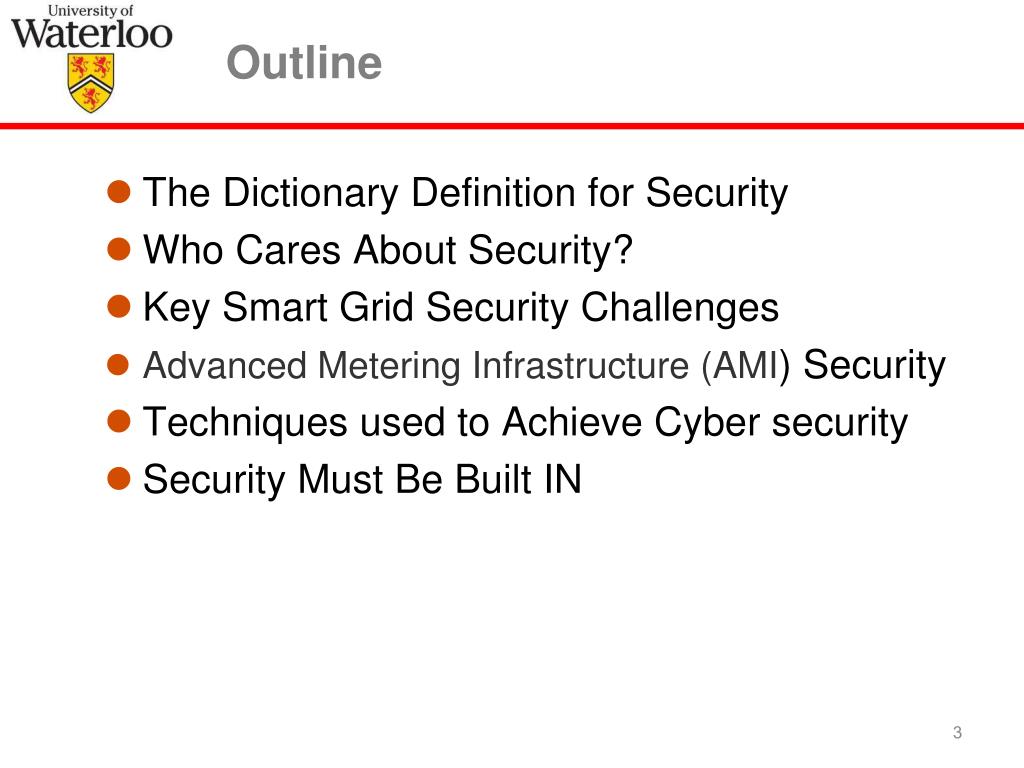Select 'Techniques used to Achieve Cyber security'
Viewport: 1024px width, 768px height.
pos(526,423)
